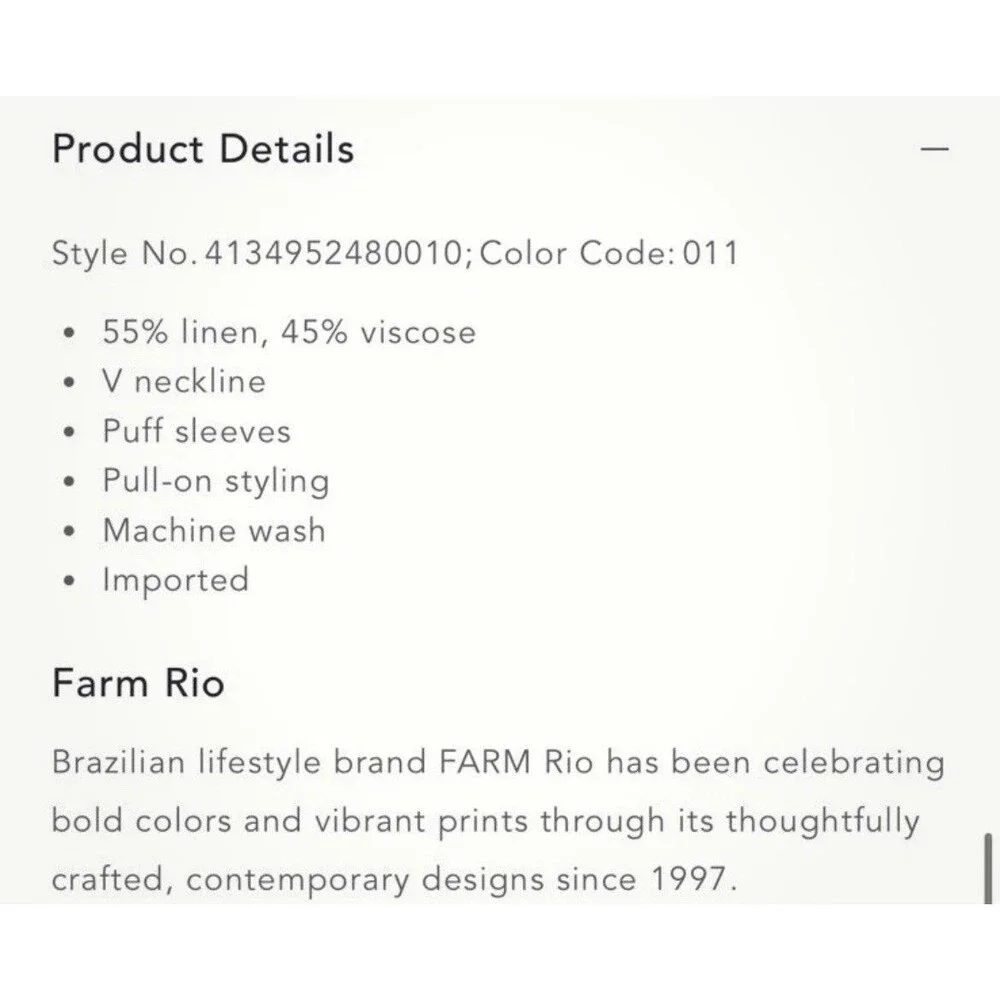Click the bullet dot beside Imported
Viewport: 1000px width, 1000px height.
[70, 580]
